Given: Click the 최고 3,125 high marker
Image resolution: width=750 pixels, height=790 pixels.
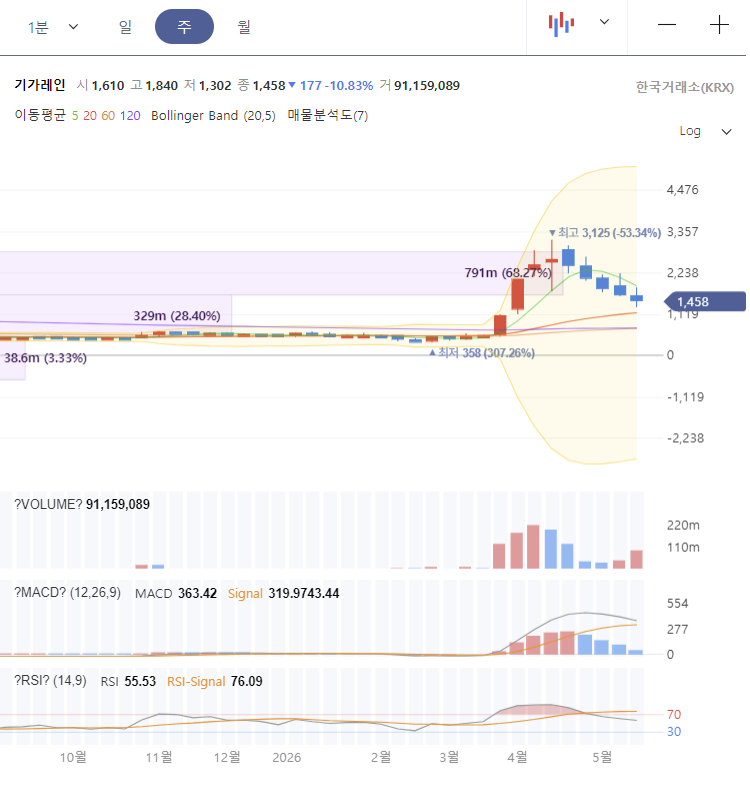Looking at the screenshot, I should 605,233.
